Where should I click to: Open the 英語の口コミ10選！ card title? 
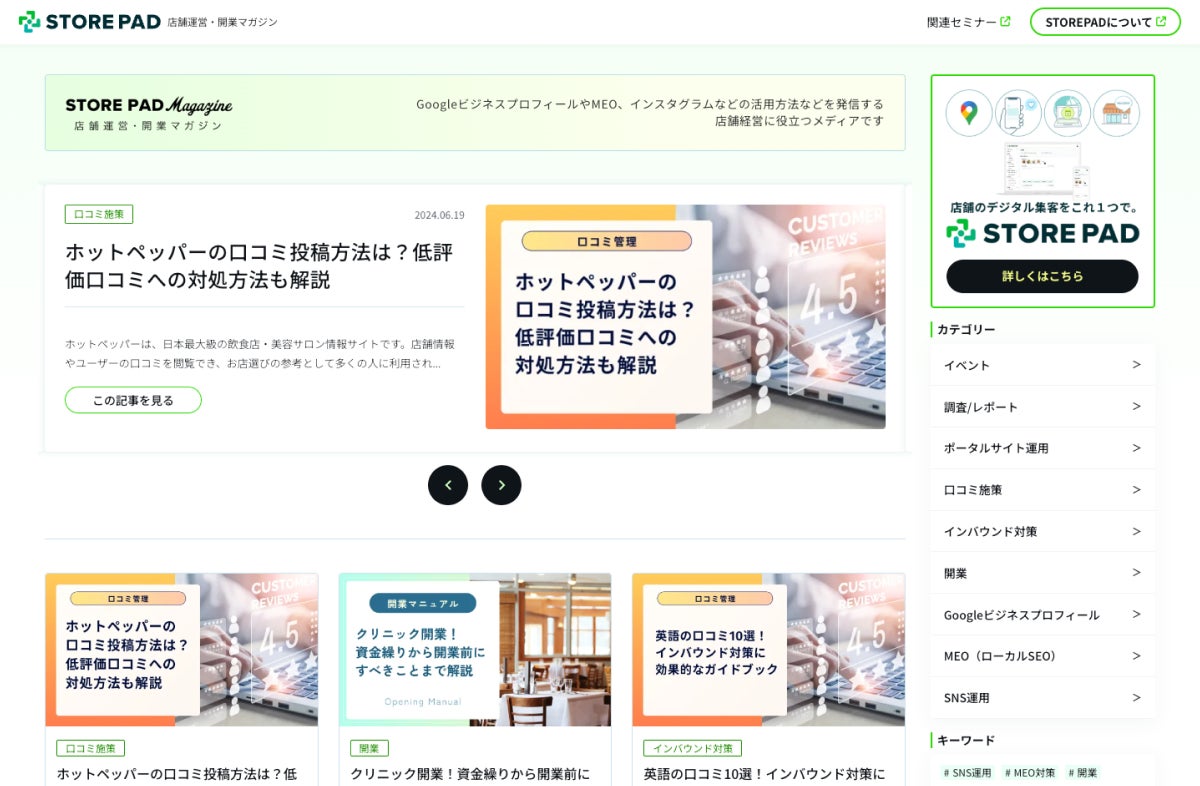pos(764,774)
